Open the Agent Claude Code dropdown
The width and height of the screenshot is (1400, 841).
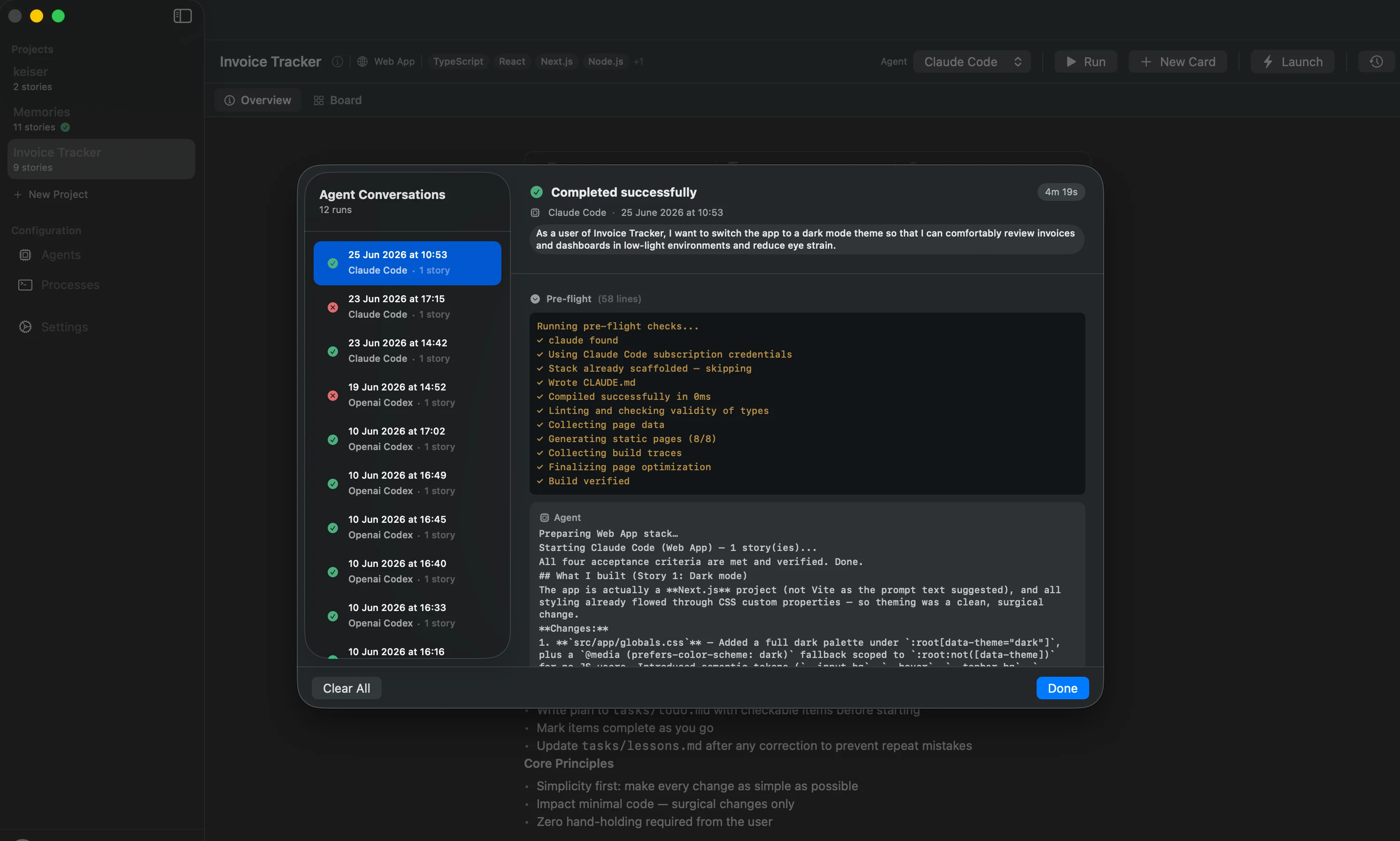coord(971,62)
